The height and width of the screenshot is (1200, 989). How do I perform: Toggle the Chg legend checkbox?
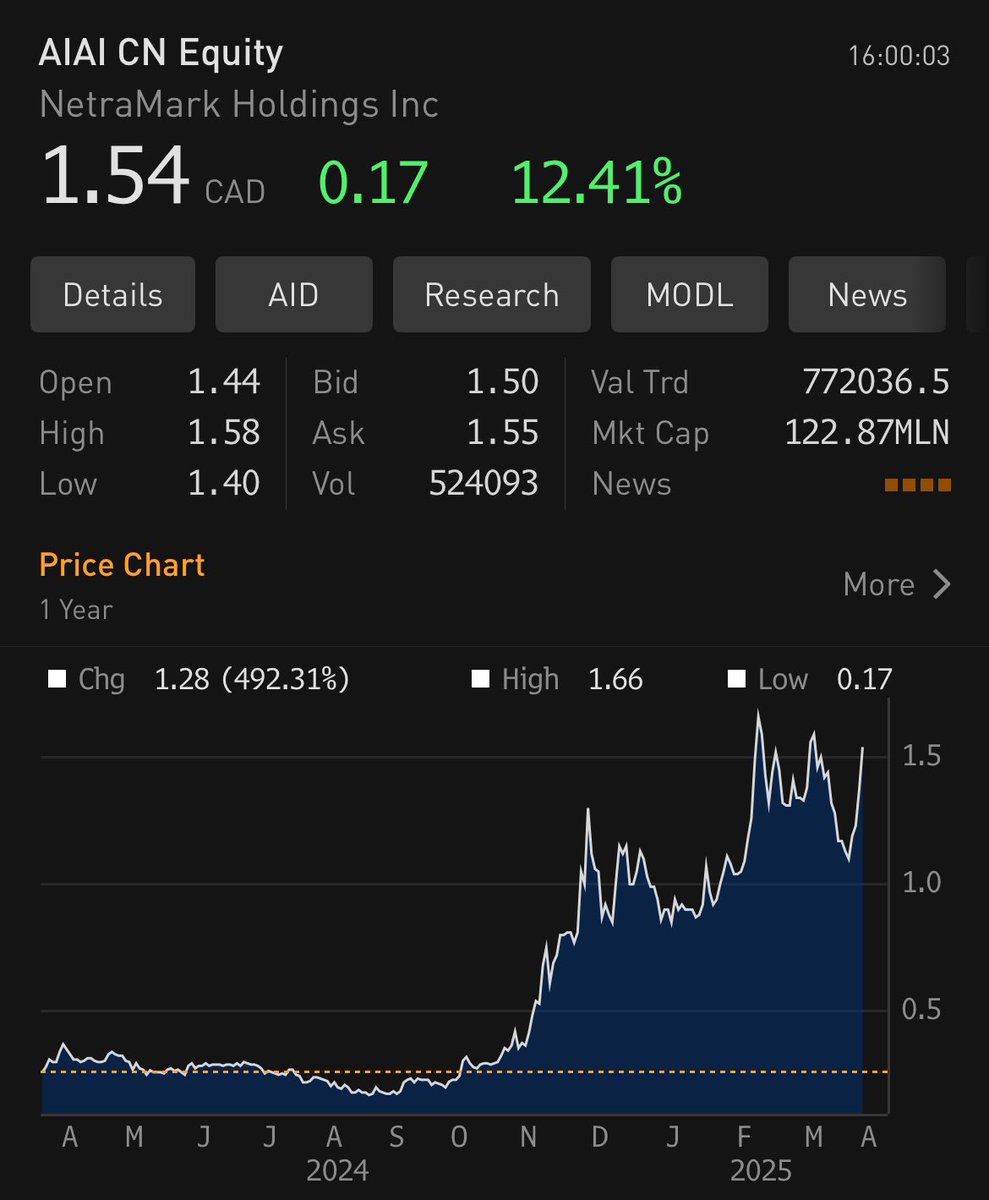[x=56, y=680]
